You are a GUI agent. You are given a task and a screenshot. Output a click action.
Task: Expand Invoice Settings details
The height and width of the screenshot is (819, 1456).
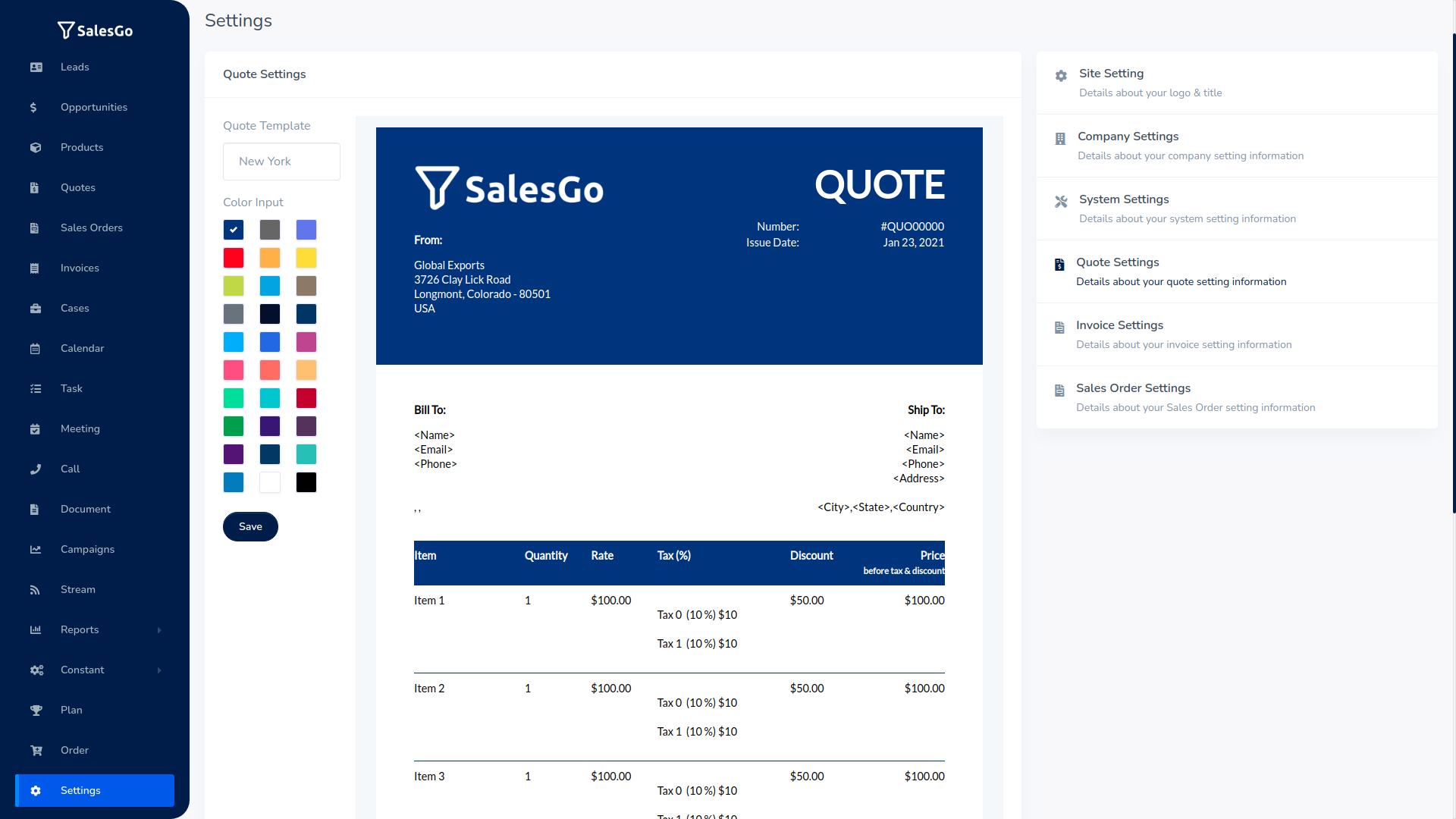(x=1120, y=325)
